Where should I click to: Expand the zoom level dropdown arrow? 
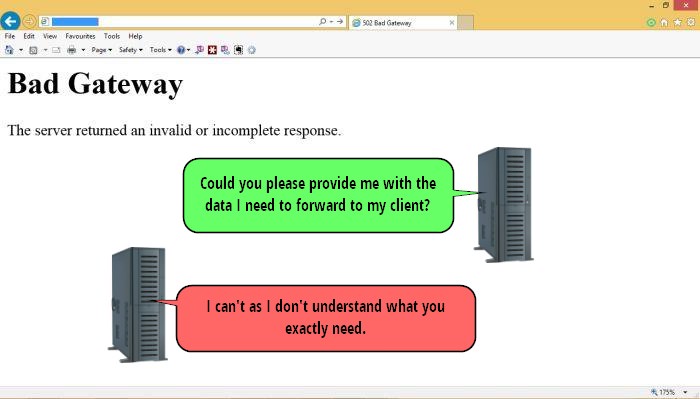(685, 392)
